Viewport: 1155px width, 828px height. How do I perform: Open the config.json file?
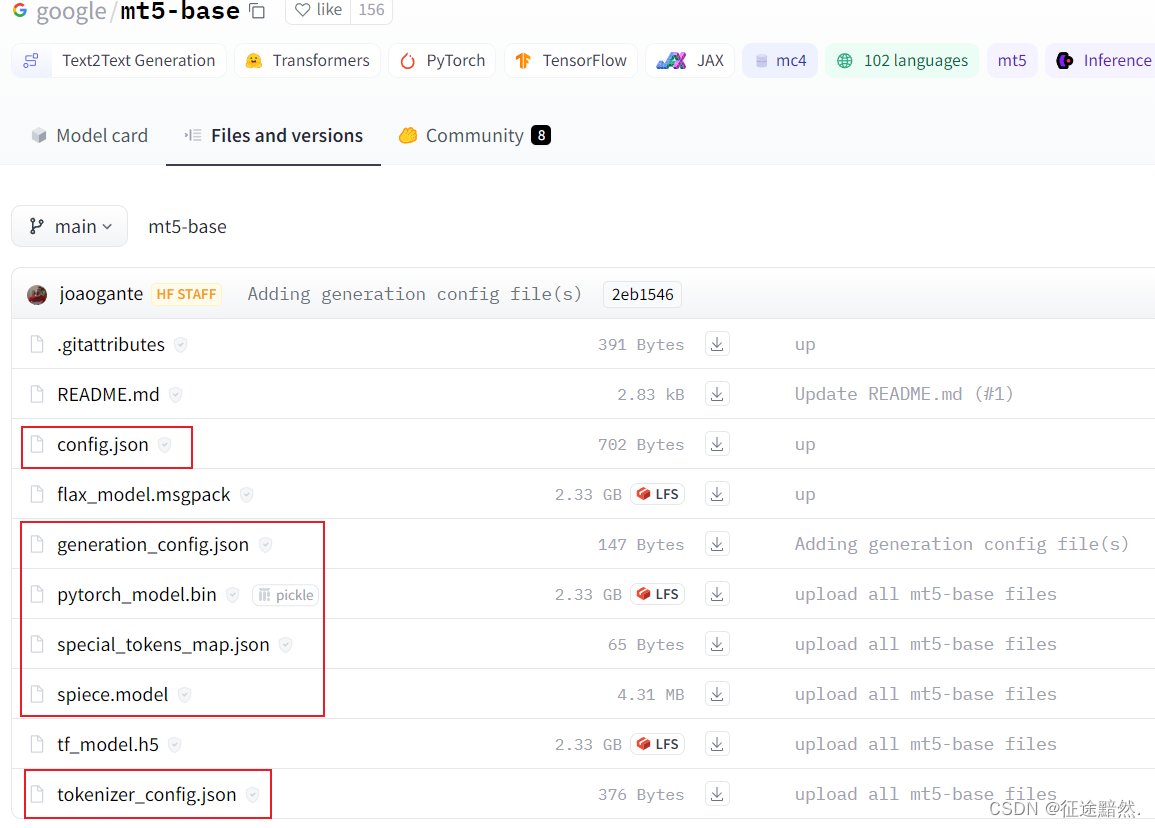(x=103, y=445)
